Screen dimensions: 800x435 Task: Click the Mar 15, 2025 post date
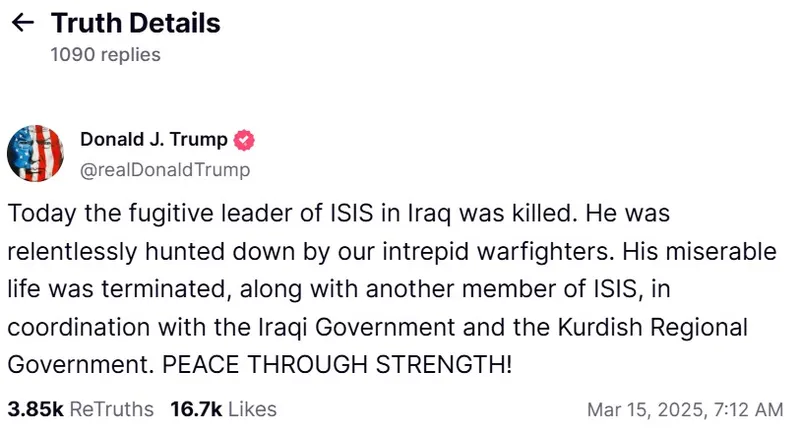645,410
